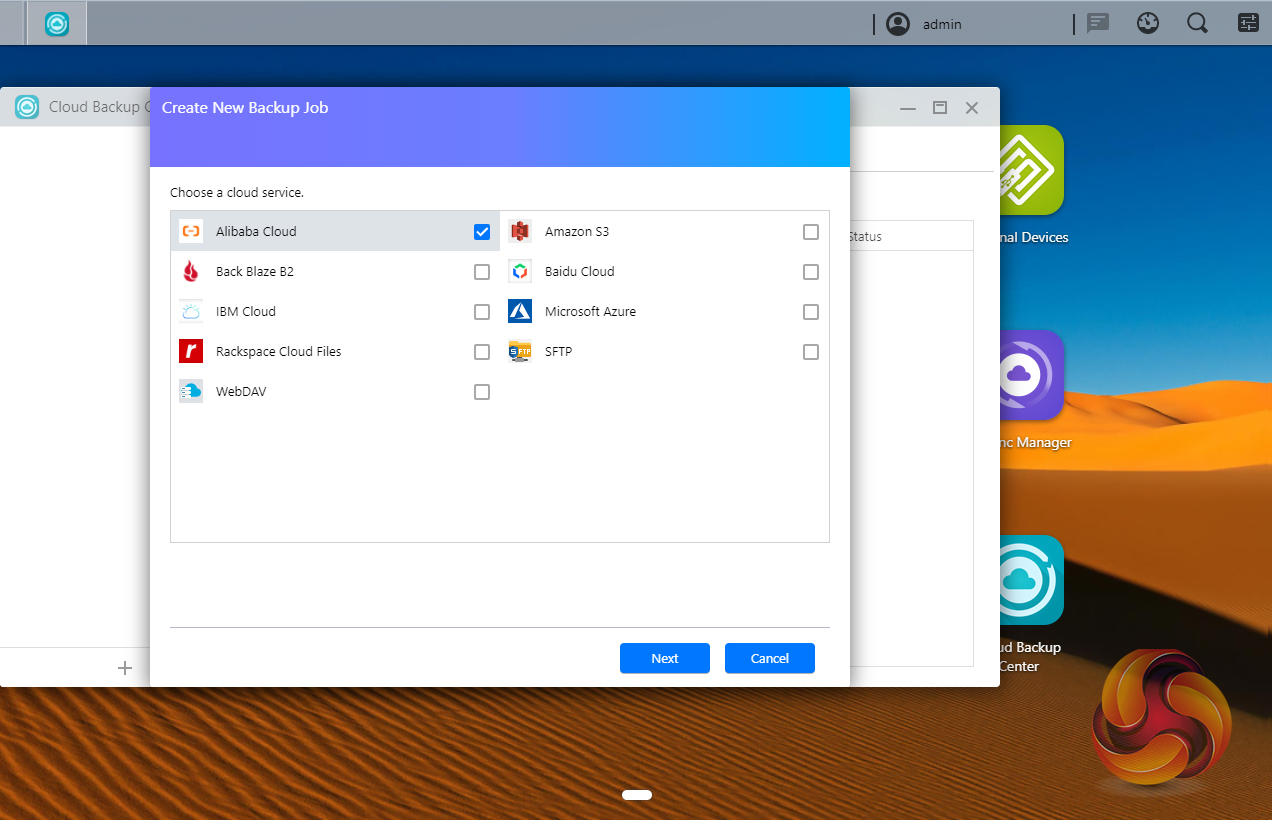Click the admin username text
This screenshot has width=1272, height=820.
[x=942, y=24]
